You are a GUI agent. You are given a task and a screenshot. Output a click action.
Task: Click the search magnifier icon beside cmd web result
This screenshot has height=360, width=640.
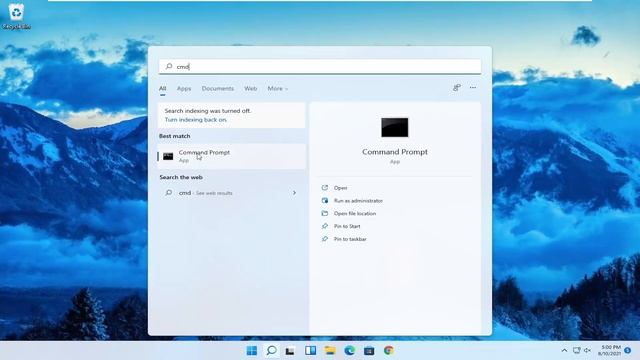coord(168,193)
